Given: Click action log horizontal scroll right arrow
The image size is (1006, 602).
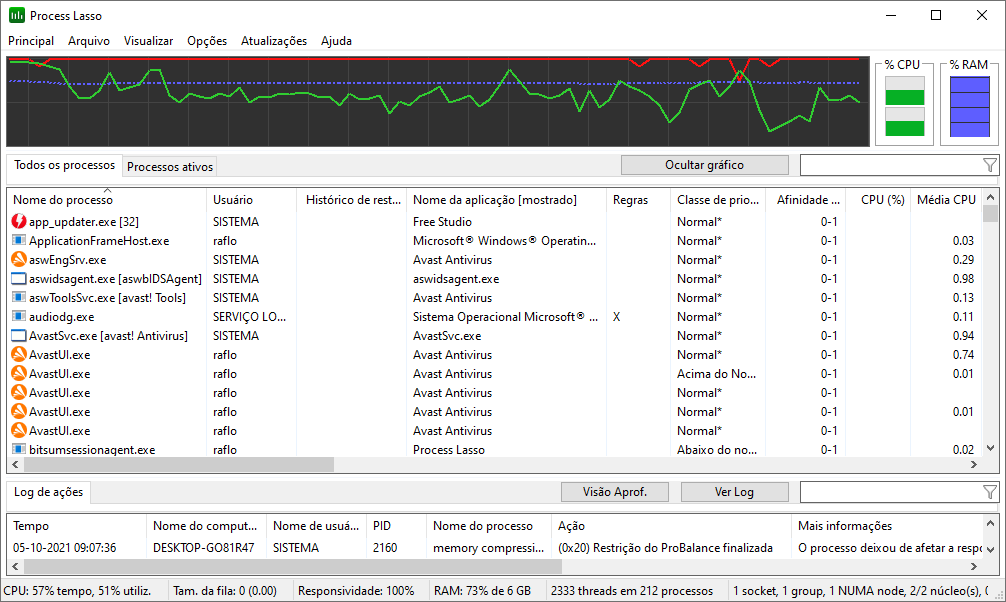Looking at the screenshot, I should click(x=973, y=566).
